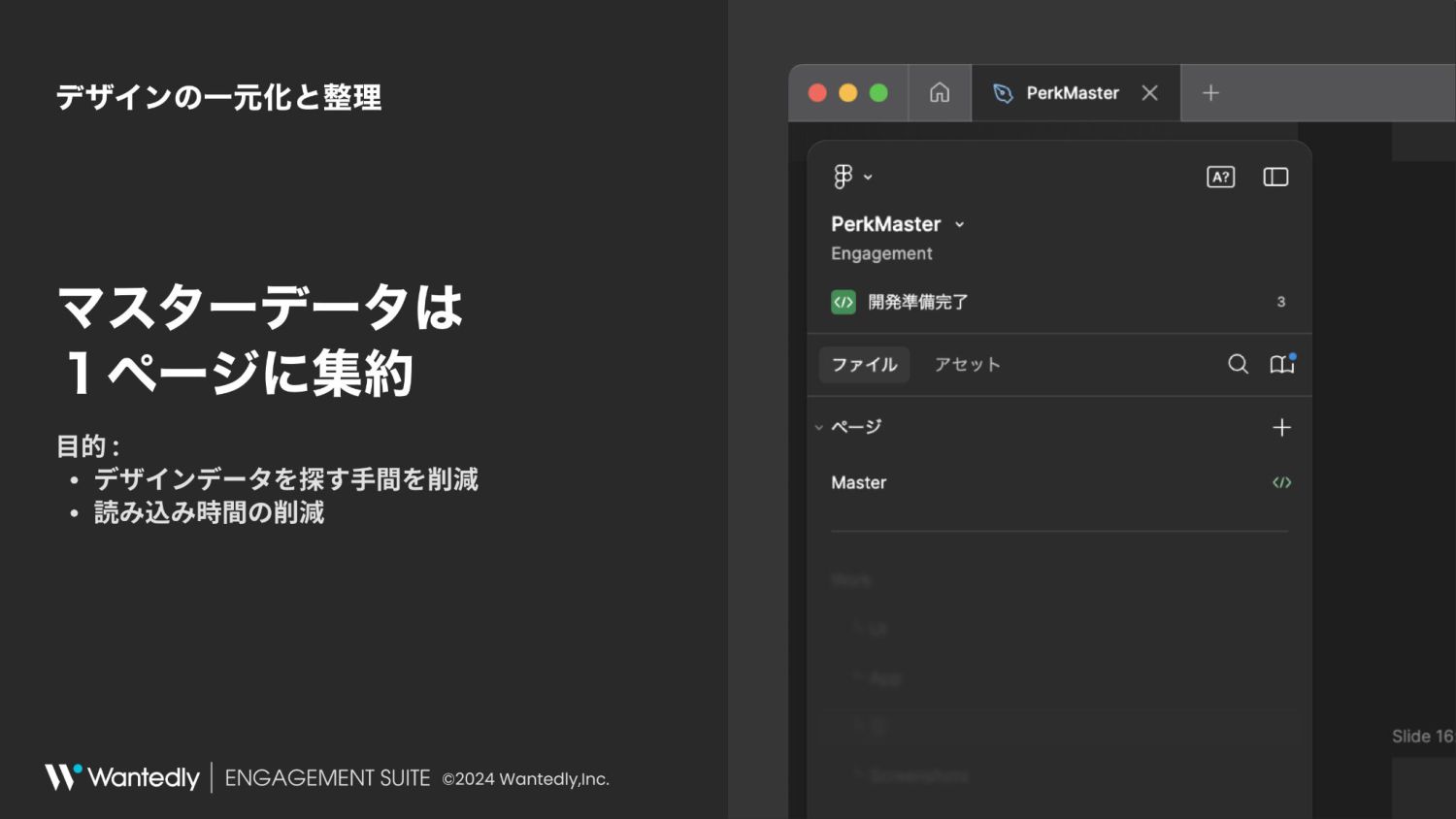Image resolution: width=1456 pixels, height=819 pixels.
Task: Click the green dev-ready code icon
Action: coord(844,302)
